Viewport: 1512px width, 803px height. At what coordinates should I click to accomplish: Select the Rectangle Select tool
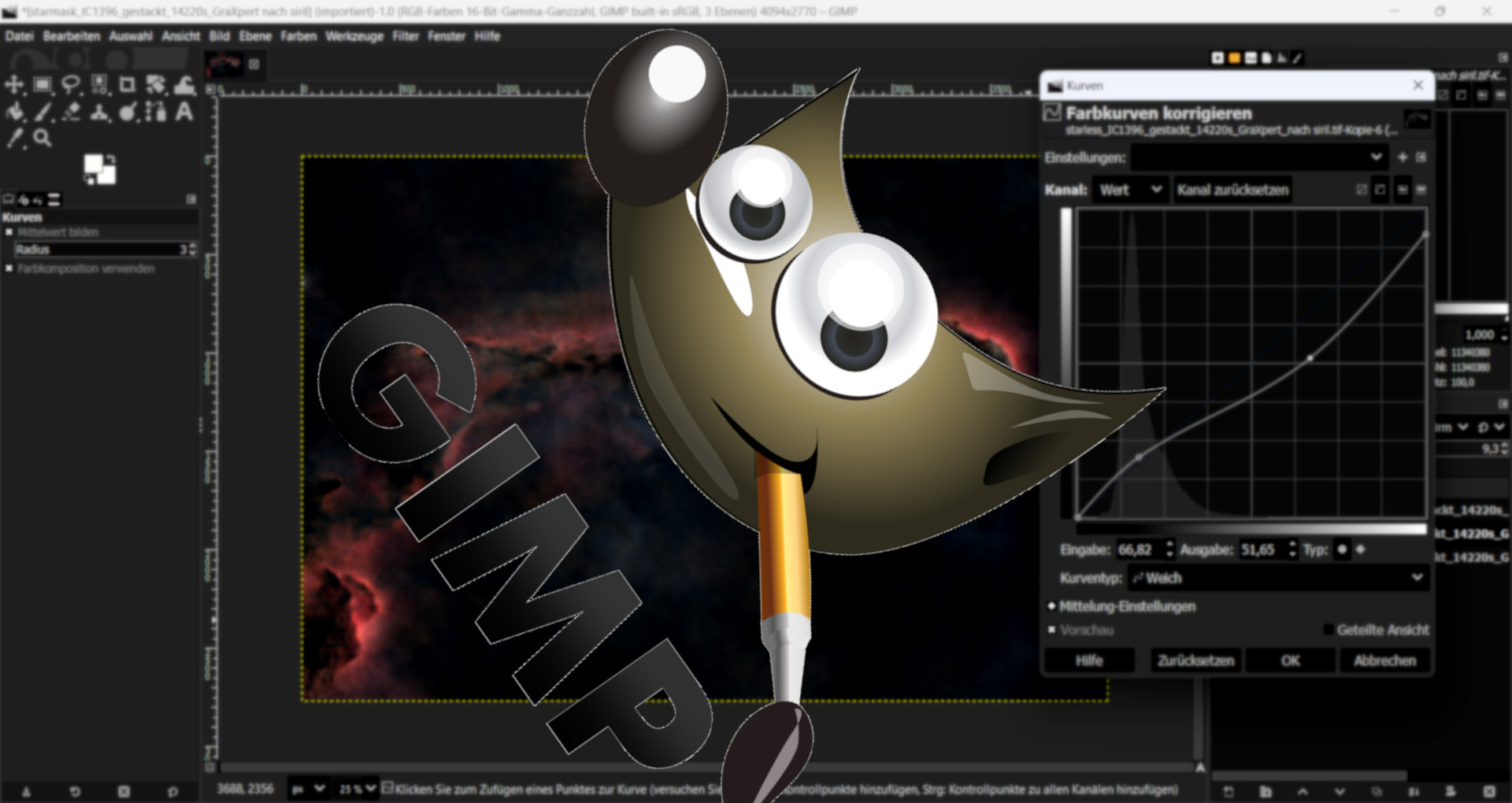[43, 85]
